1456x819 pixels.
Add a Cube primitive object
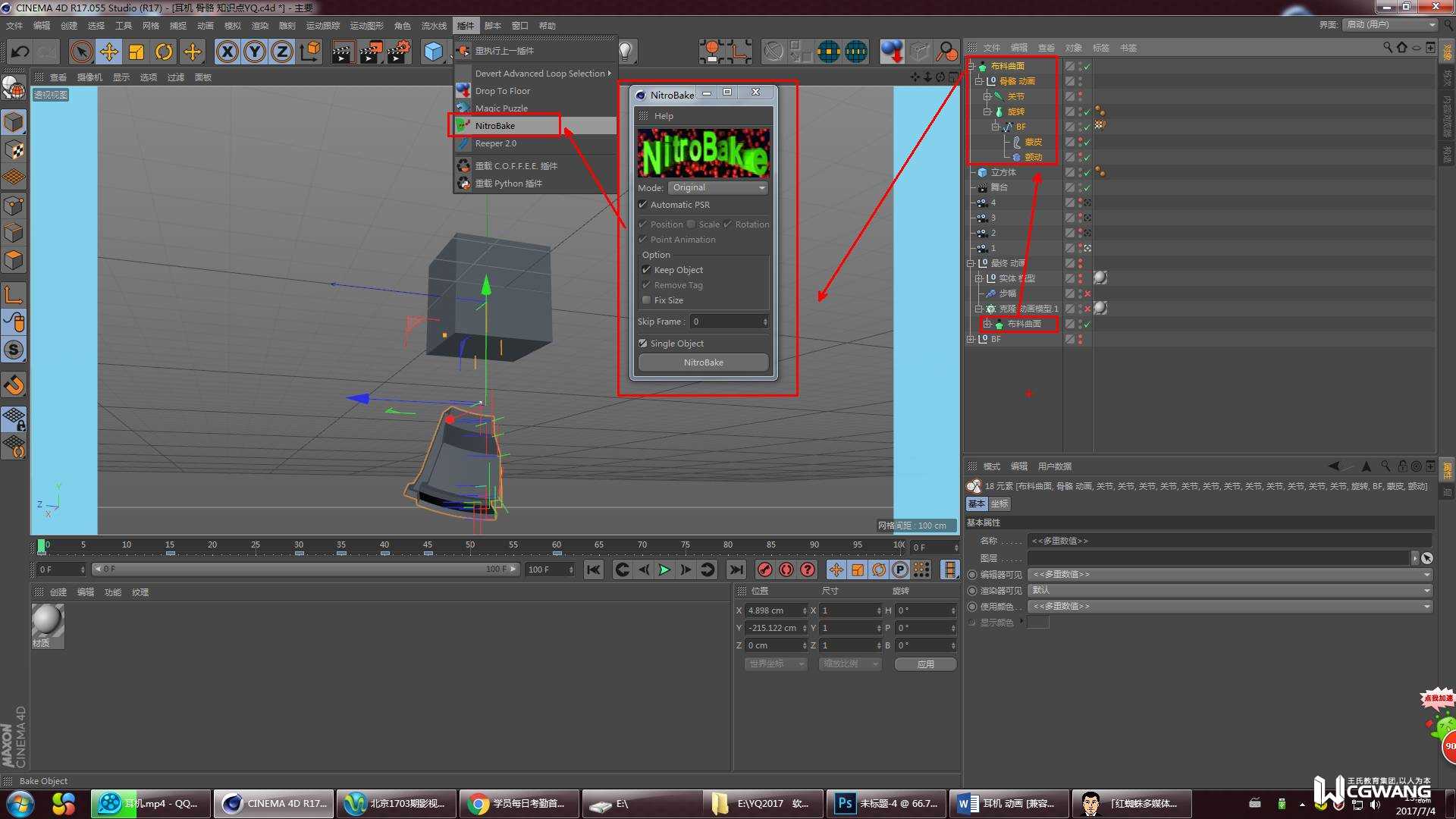[x=433, y=52]
